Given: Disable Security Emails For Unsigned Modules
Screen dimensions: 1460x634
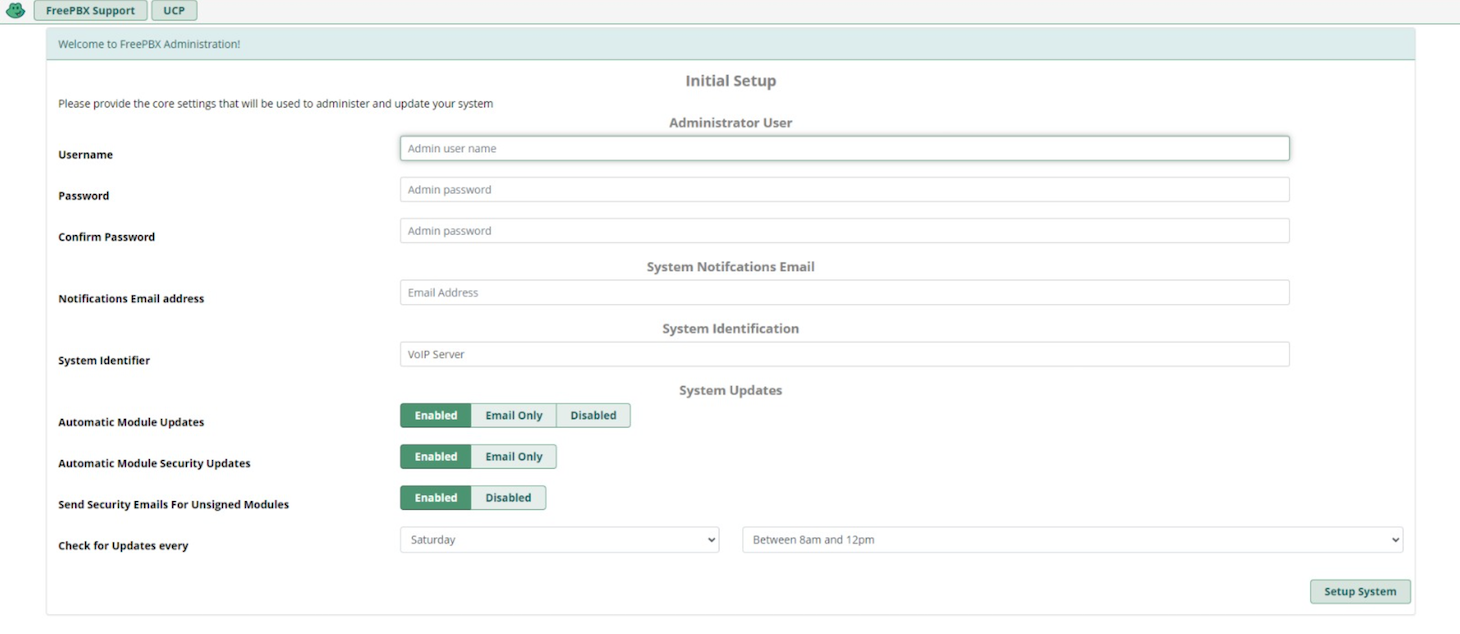Looking at the screenshot, I should [x=508, y=497].
